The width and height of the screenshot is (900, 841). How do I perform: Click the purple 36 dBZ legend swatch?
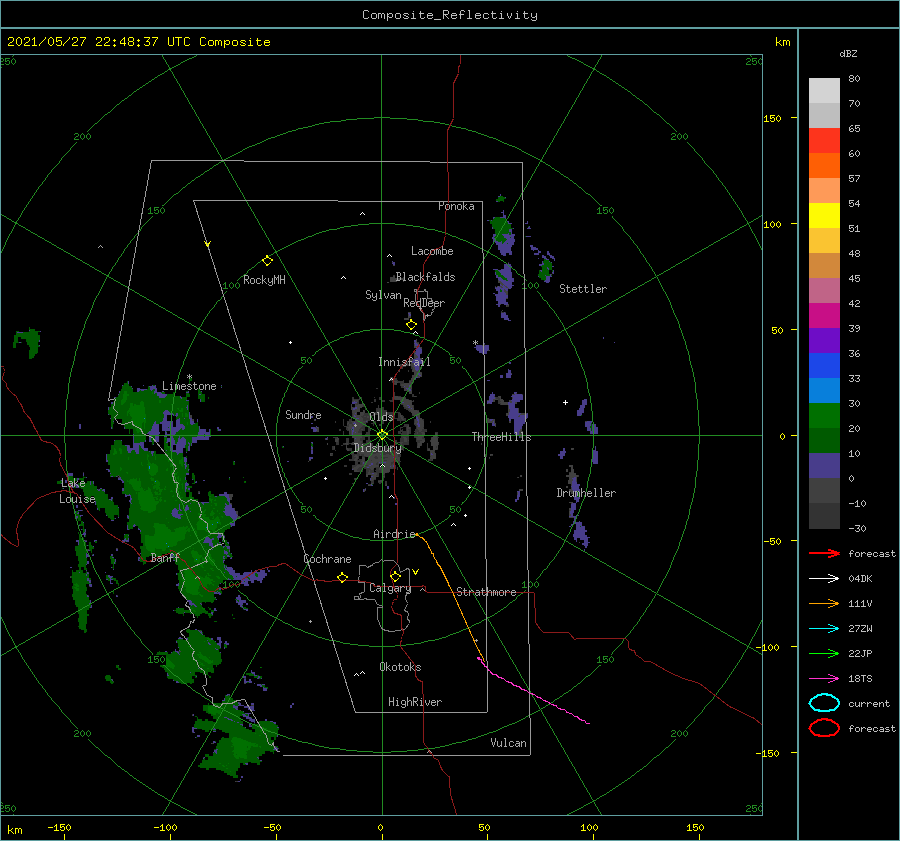click(824, 340)
